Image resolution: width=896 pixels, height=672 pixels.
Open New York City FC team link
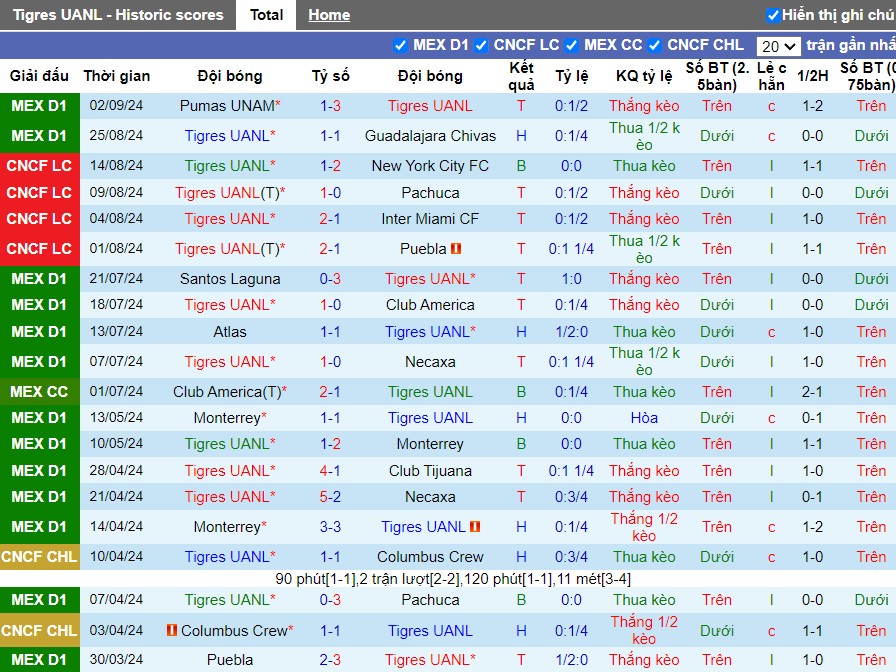[x=430, y=166]
